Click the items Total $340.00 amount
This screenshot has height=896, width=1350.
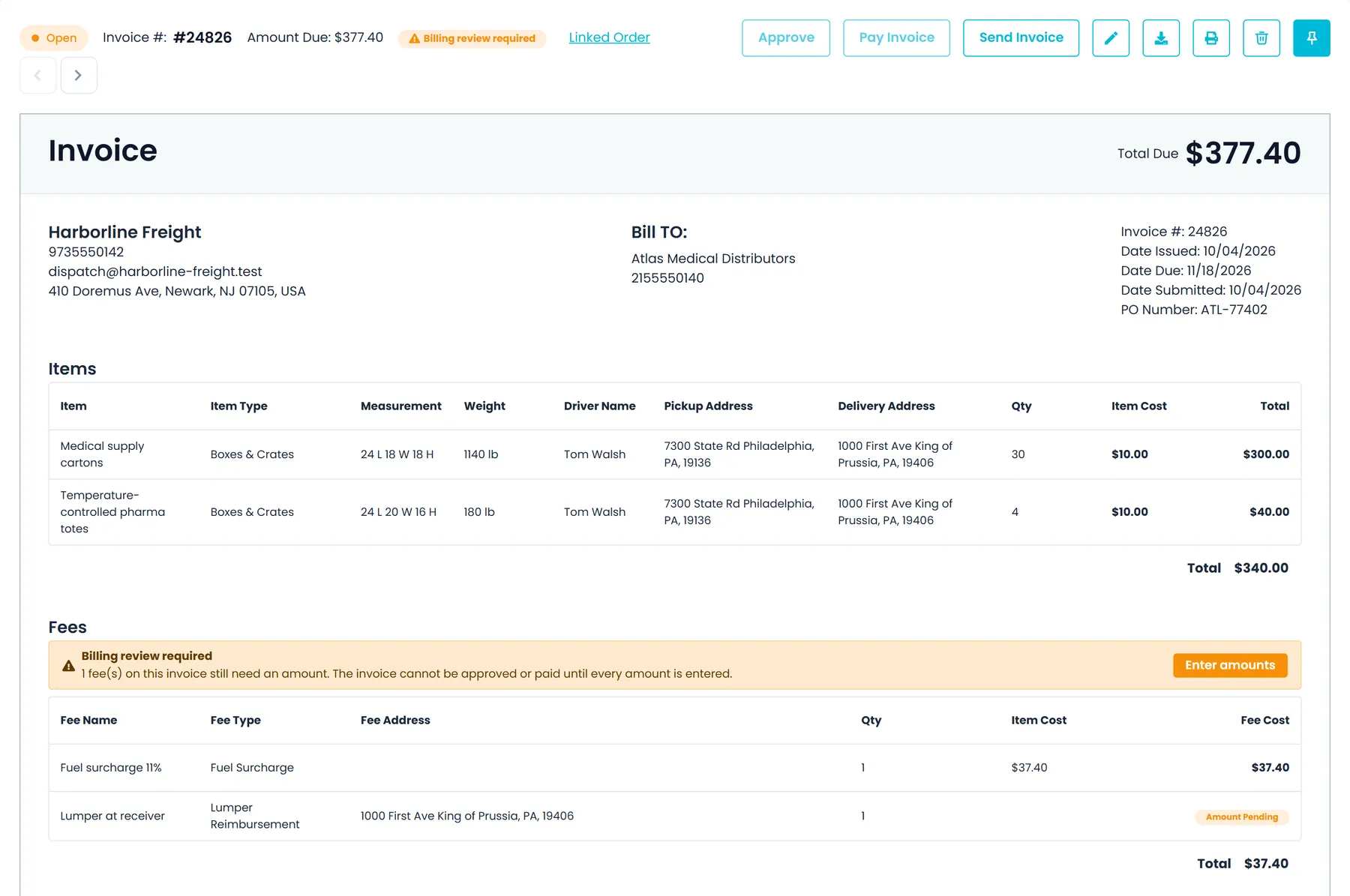click(1261, 568)
